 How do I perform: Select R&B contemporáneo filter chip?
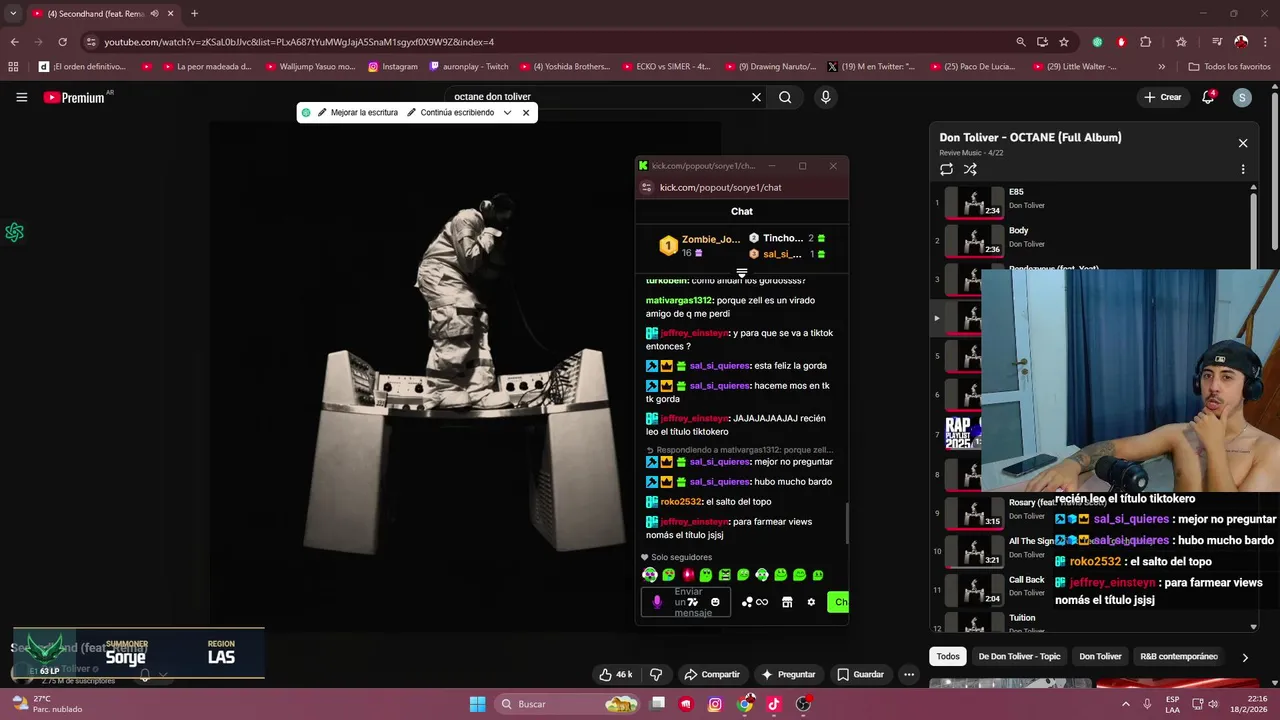click(x=1179, y=656)
